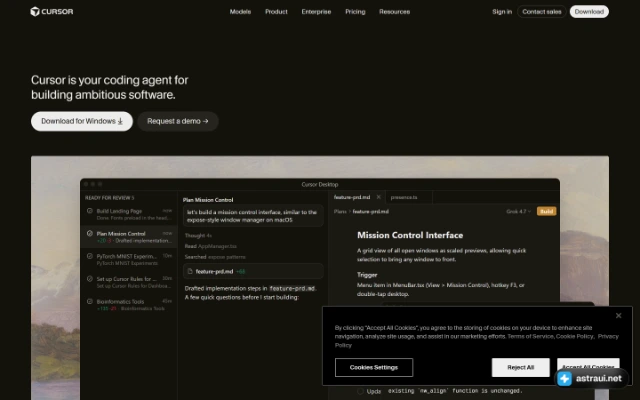Image resolution: width=640 pixels, height=400 pixels.
Task: Click the header Download button
Action: 589,12
